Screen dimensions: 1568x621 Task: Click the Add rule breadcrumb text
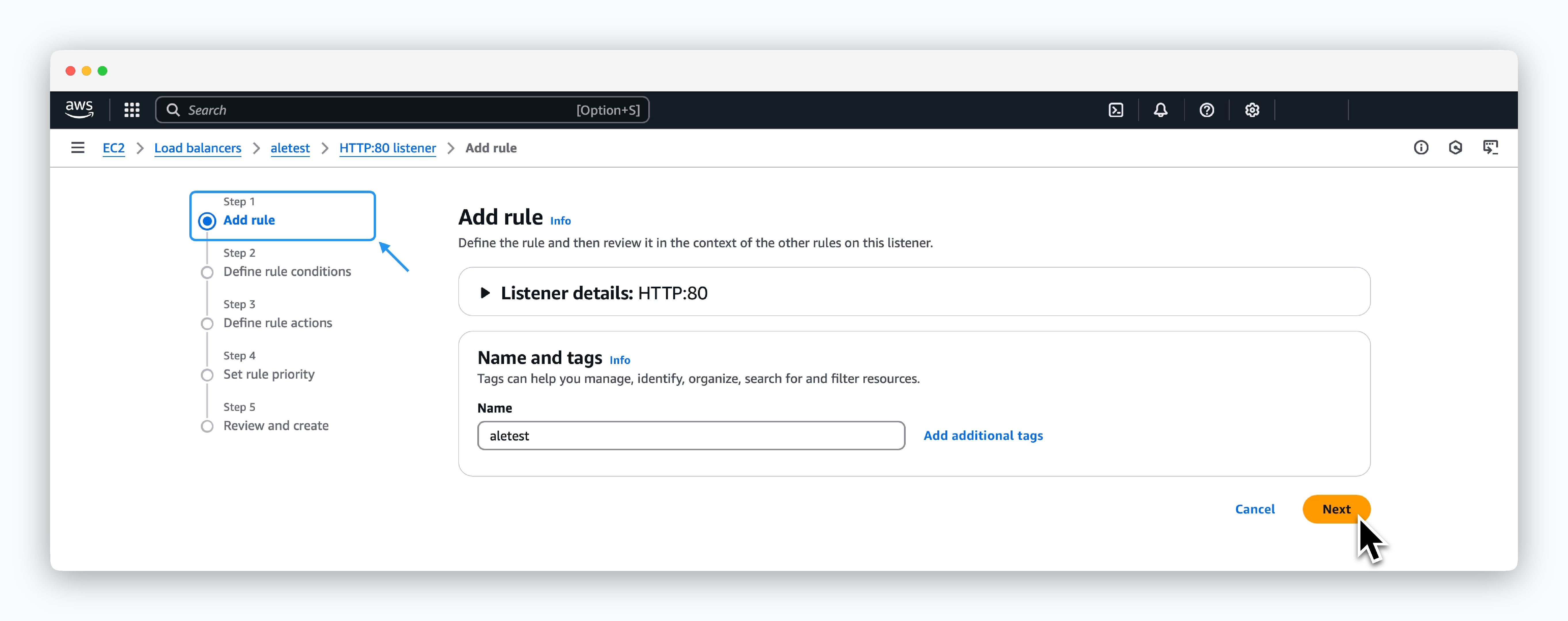click(491, 148)
